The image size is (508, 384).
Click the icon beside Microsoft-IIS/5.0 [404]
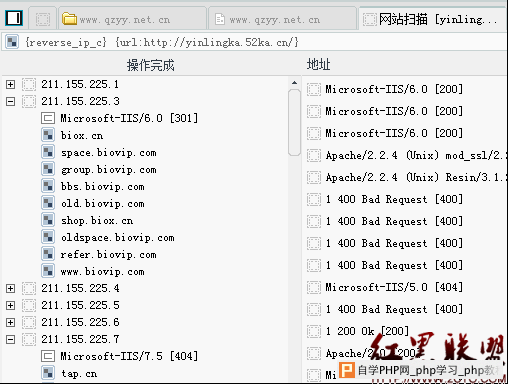click(314, 287)
